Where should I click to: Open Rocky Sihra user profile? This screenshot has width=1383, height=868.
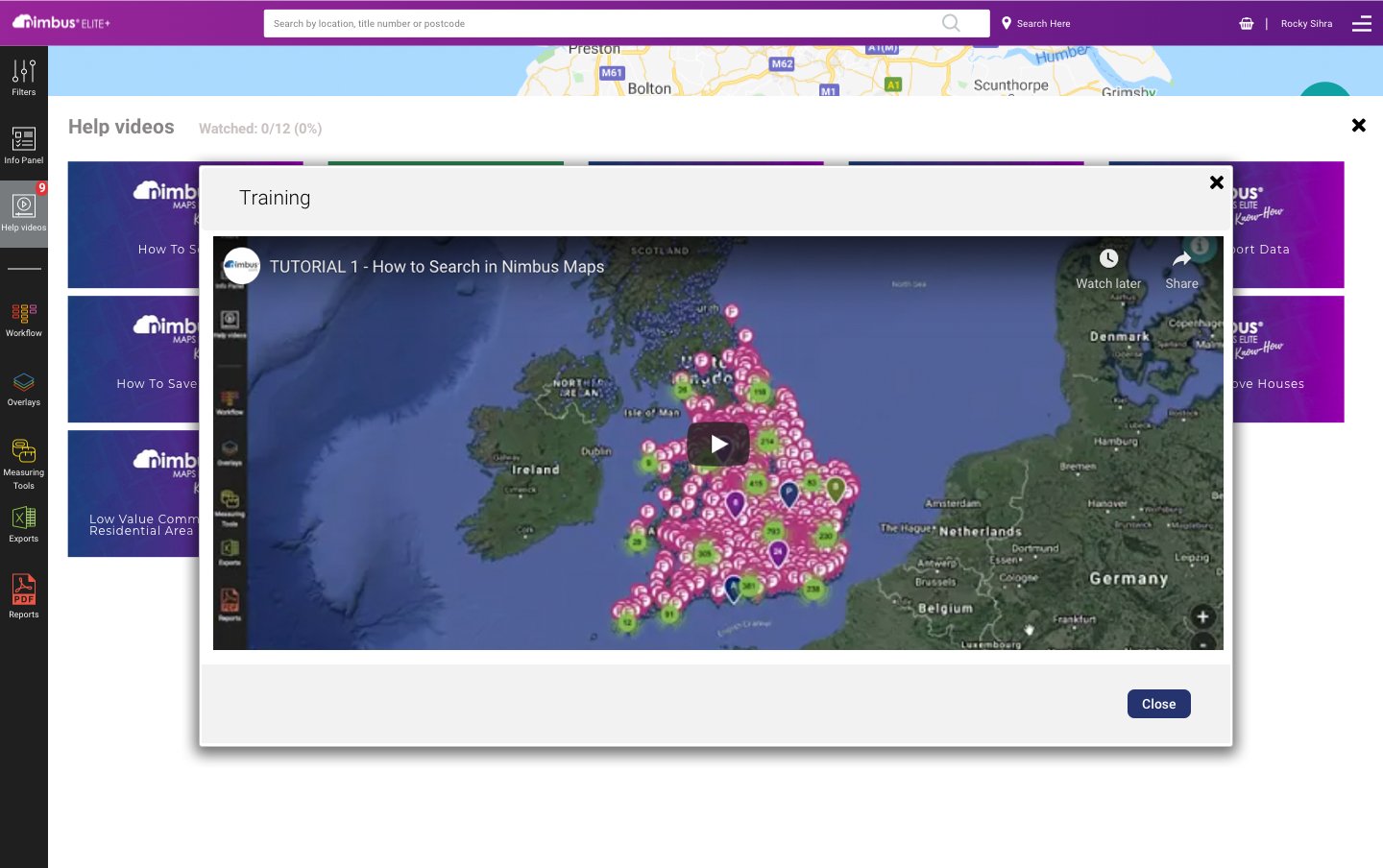click(1306, 23)
